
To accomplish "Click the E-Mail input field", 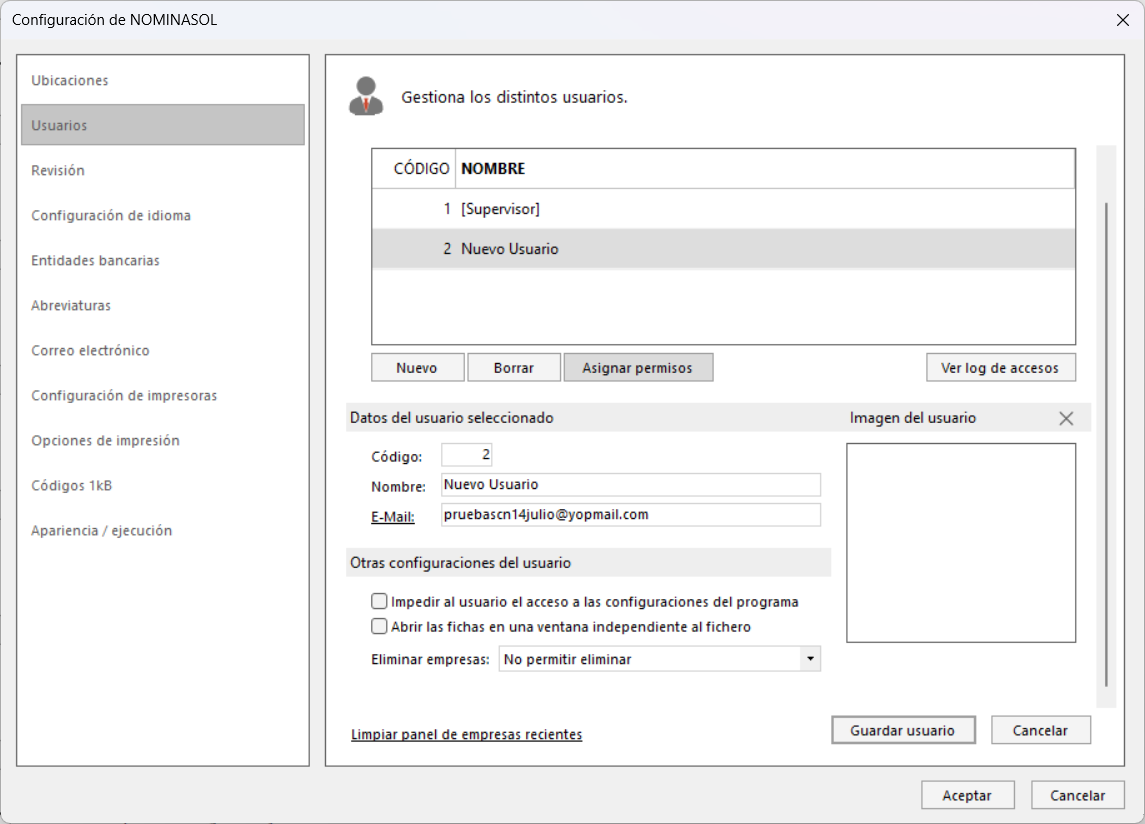I will point(631,514).
